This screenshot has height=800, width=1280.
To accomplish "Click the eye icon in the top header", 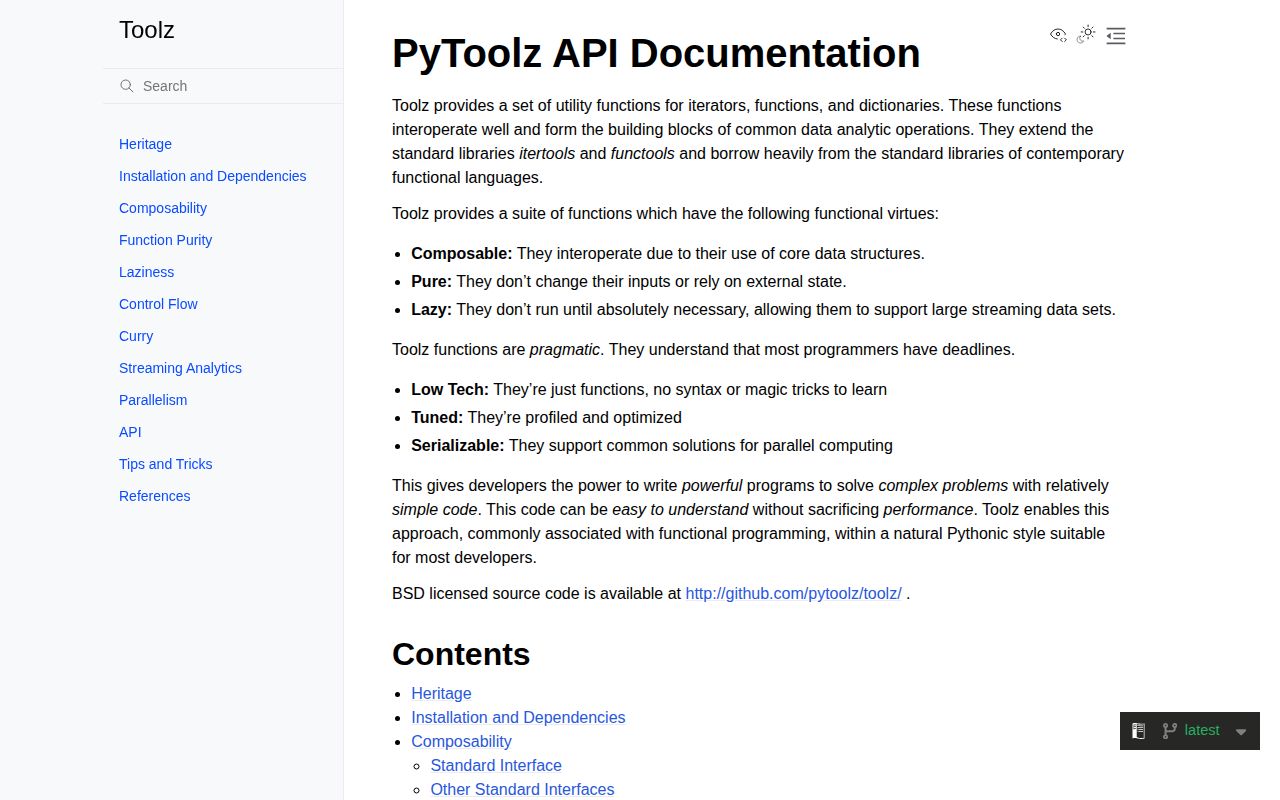I will click(x=1058, y=35).
